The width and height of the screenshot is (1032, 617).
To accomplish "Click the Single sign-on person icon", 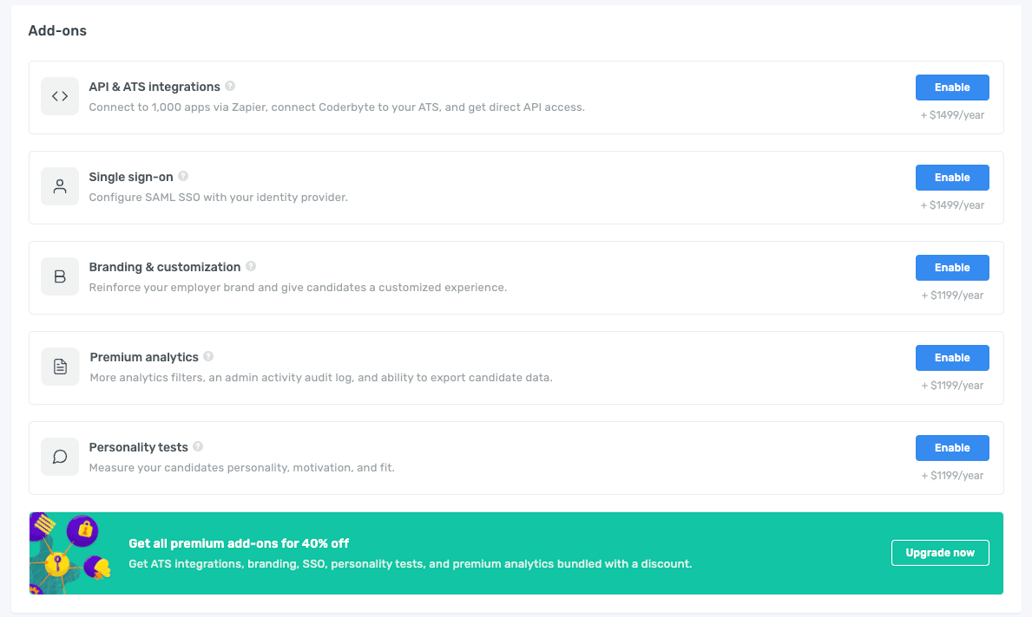I will click(x=59, y=186).
